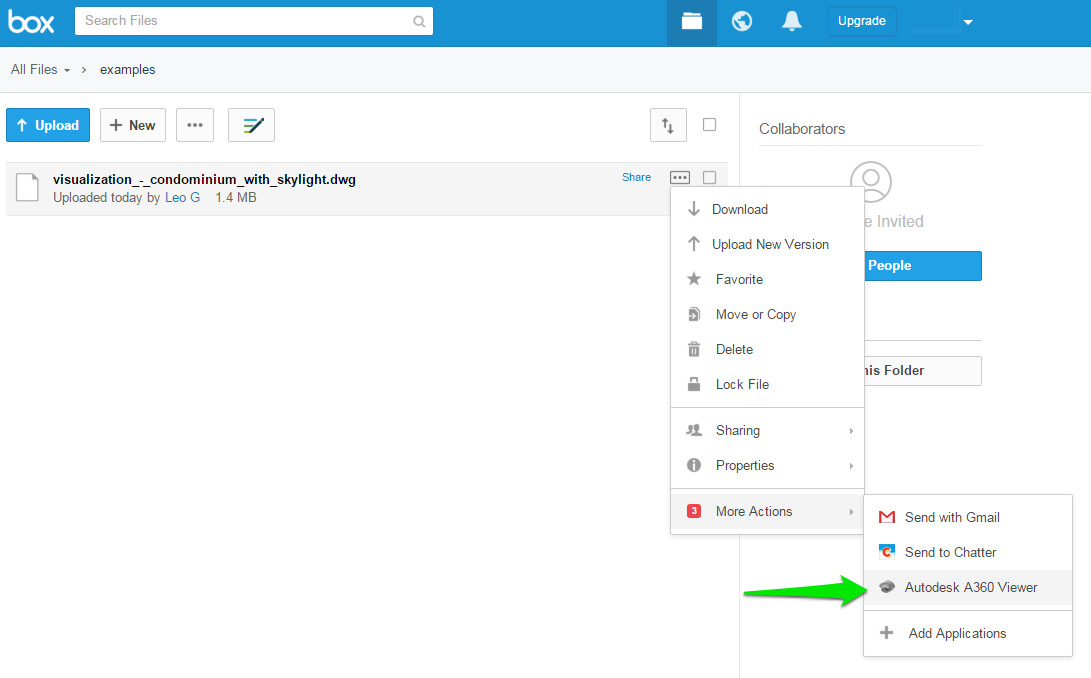Click the Upgrade button
The height and width of the screenshot is (678, 1091).
pyautogui.click(x=861, y=21)
